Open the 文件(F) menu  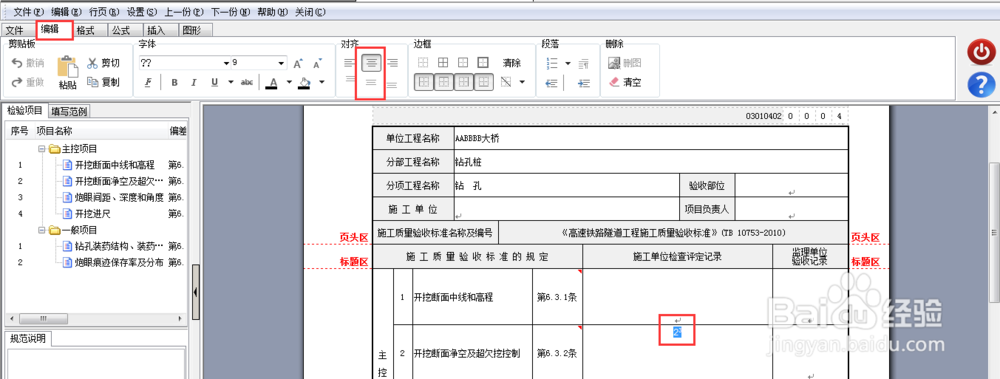coord(30,12)
